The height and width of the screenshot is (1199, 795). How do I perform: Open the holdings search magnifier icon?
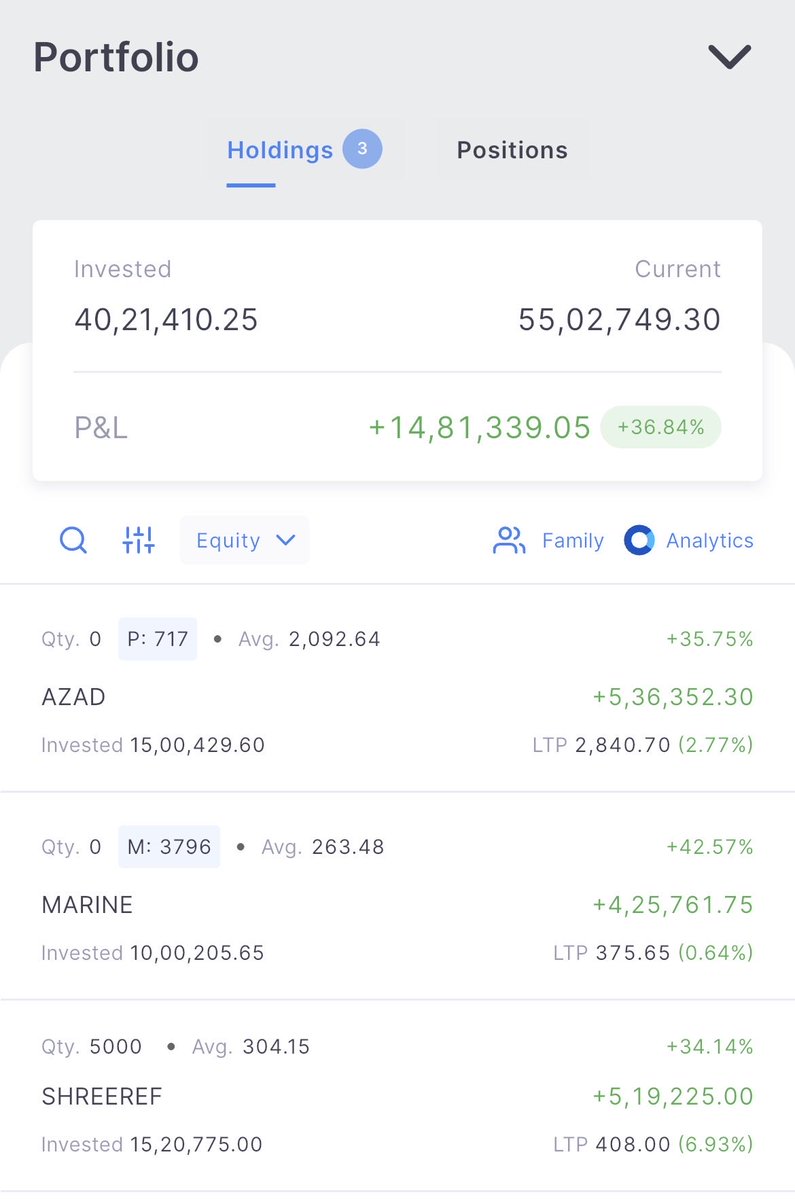click(x=73, y=540)
